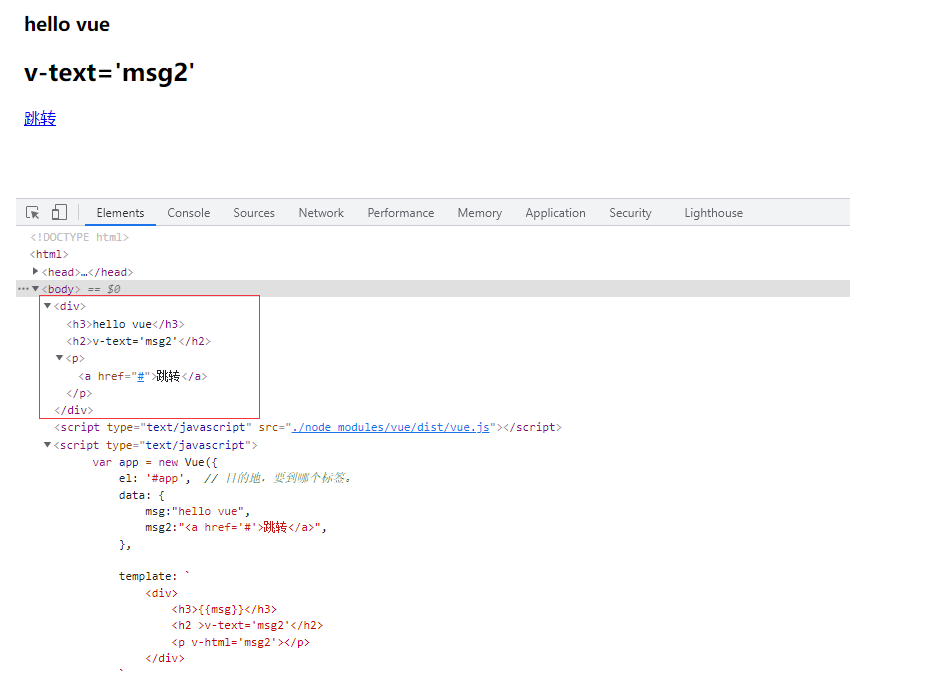Open the Security tab
935x680 pixels.
(x=630, y=213)
